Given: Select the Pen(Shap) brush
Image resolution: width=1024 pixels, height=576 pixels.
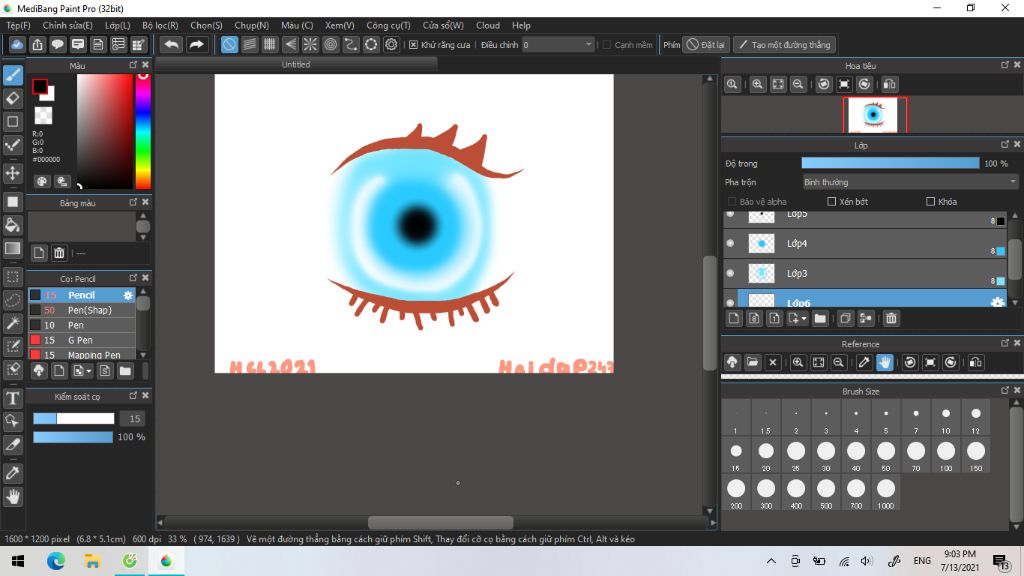Looking at the screenshot, I should point(82,310).
